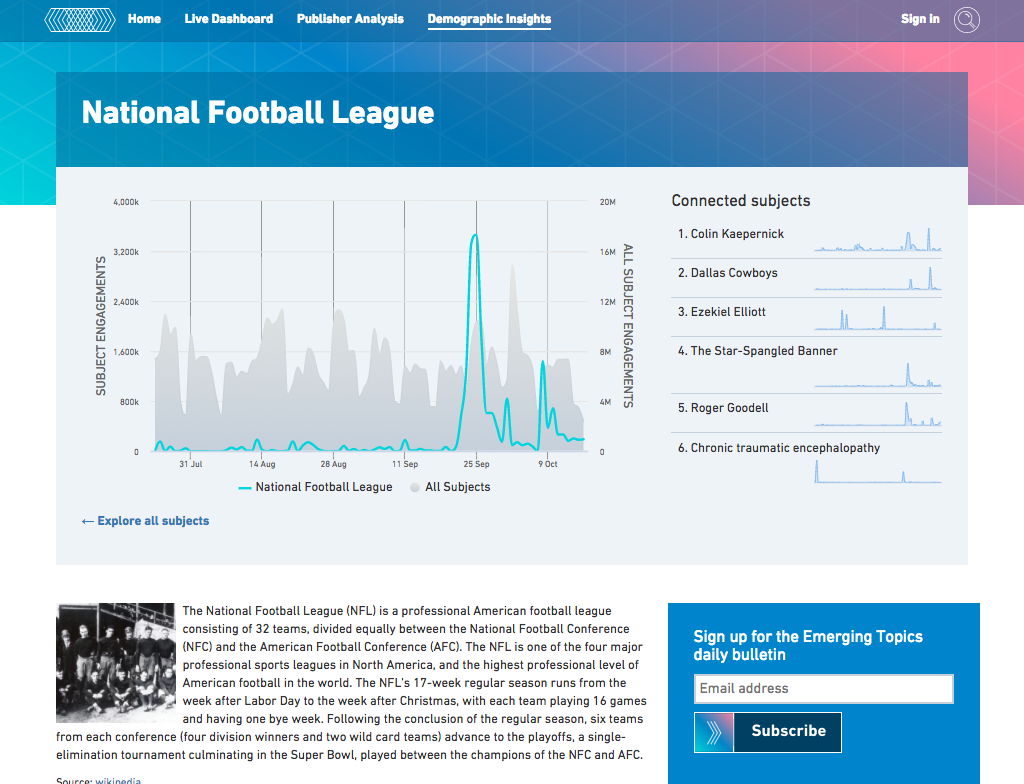
Task: Click the 25 Sep axis label
Action: pyautogui.click(x=476, y=465)
